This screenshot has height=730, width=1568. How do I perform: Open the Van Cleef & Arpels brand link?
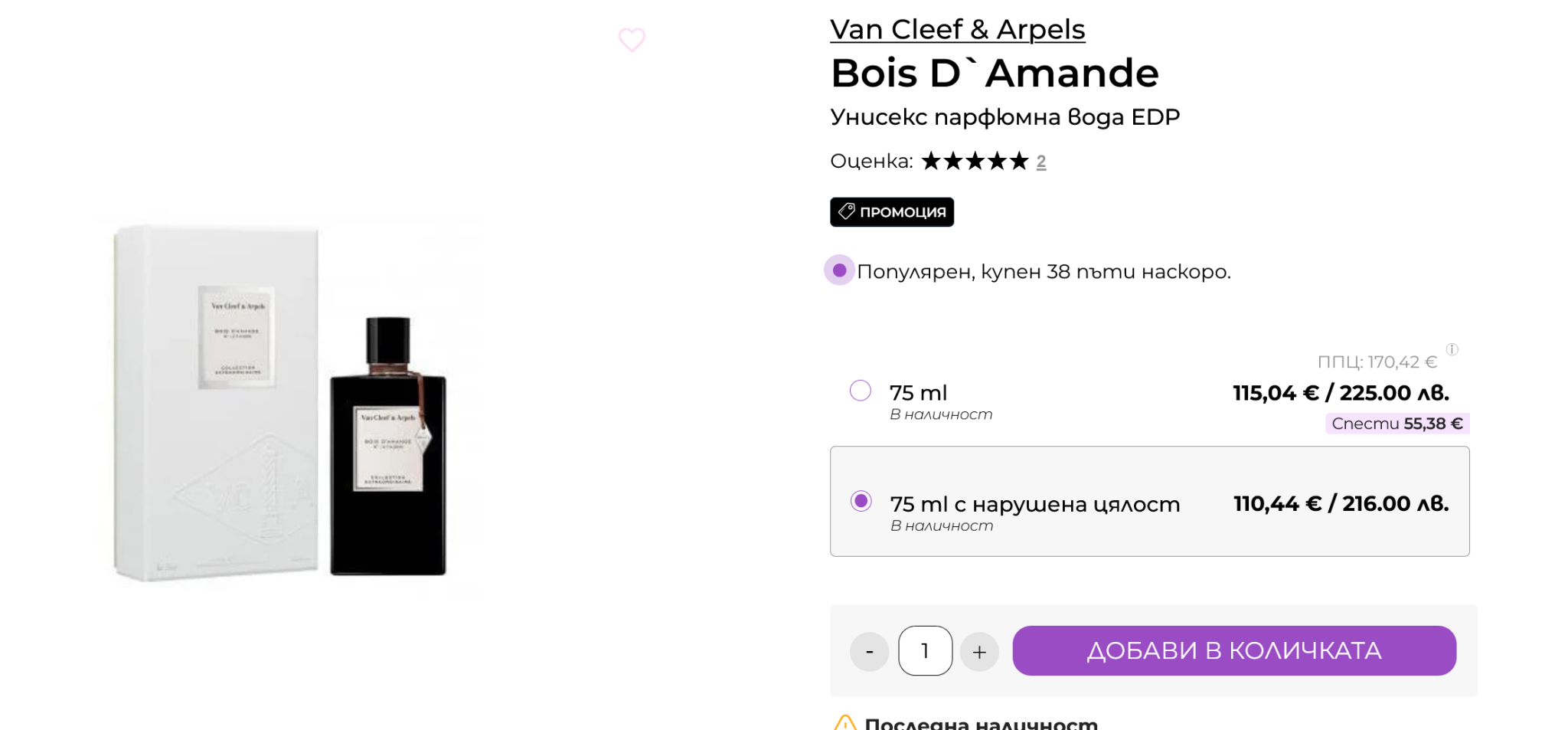[x=957, y=30]
